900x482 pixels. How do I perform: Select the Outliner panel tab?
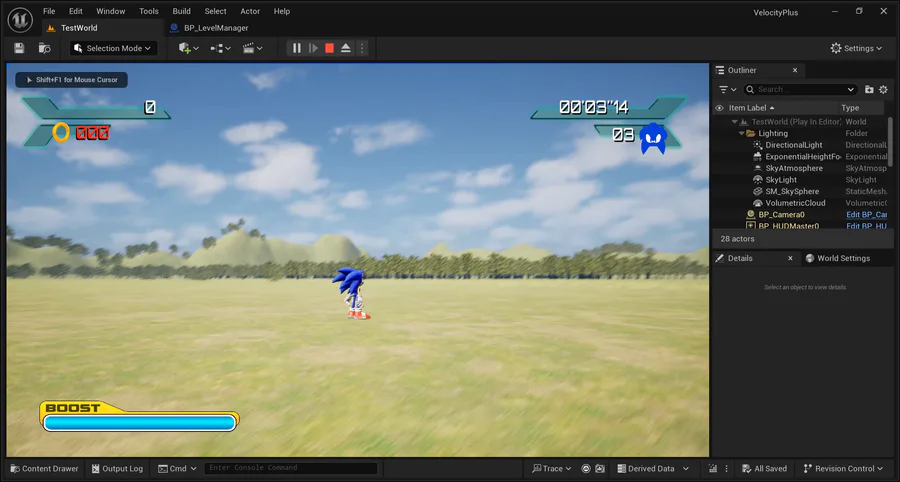point(742,70)
